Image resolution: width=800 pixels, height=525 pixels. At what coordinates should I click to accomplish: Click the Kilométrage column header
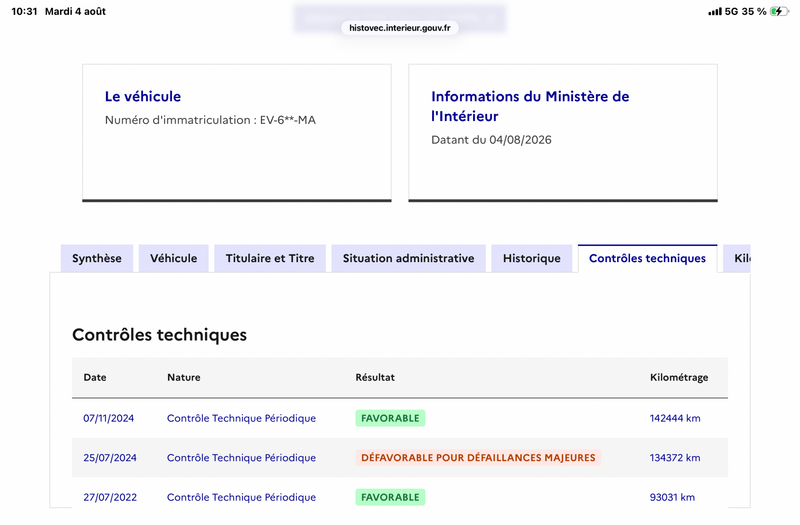click(x=679, y=377)
